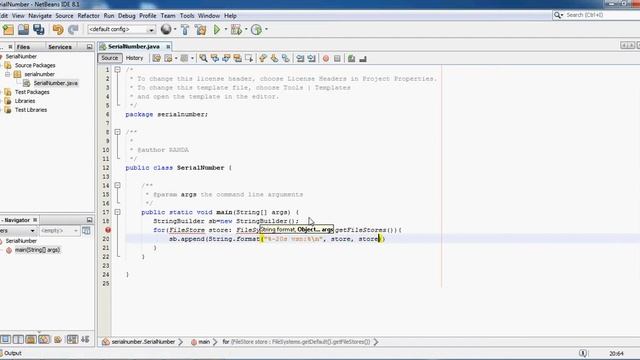
Task: Select the SerialNumber.java editor tab
Action: [x=134, y=47]
